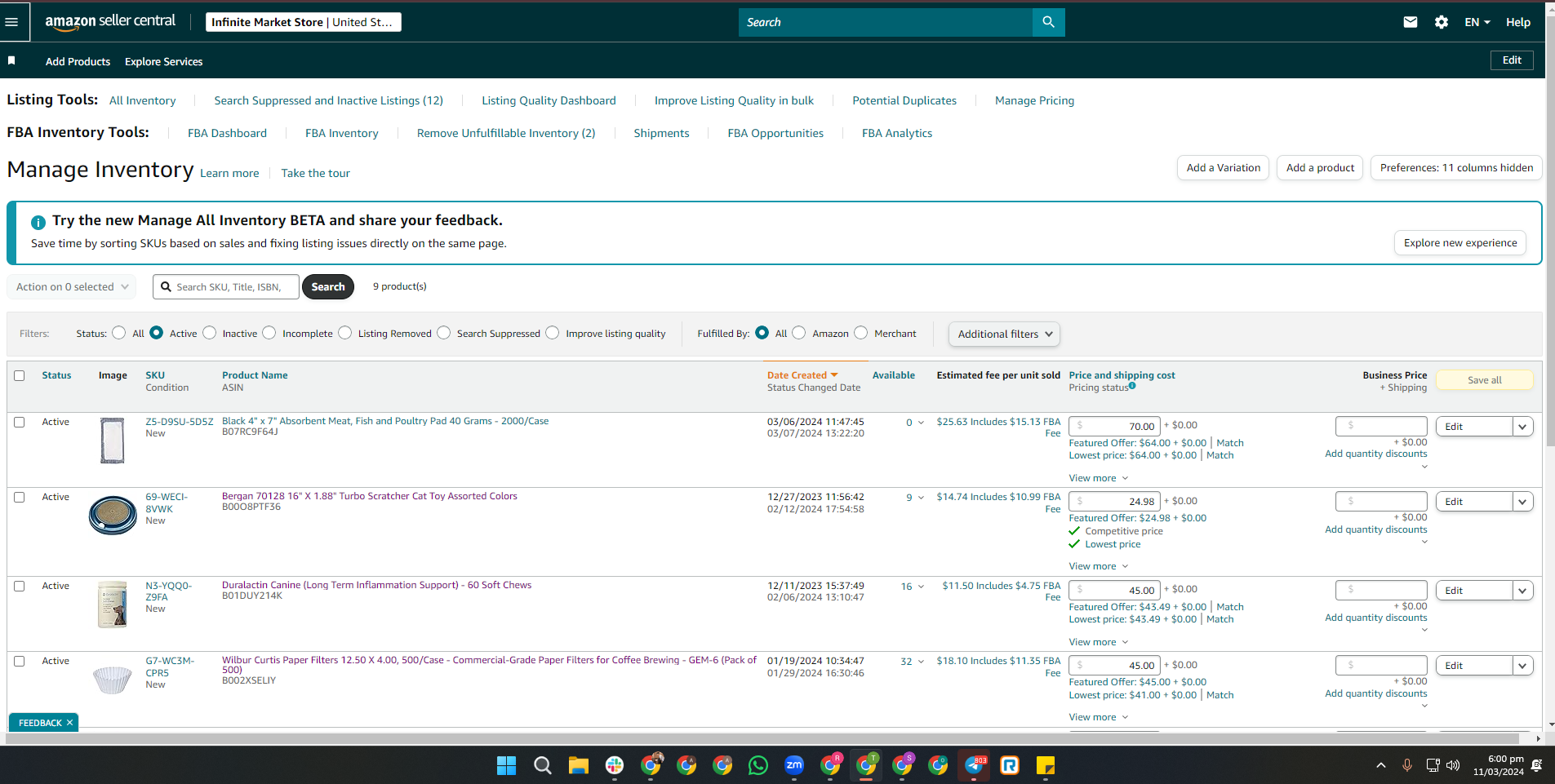Open the EN language dropdown
The image size is (1555, 784).
click(x=1477, y=22)
